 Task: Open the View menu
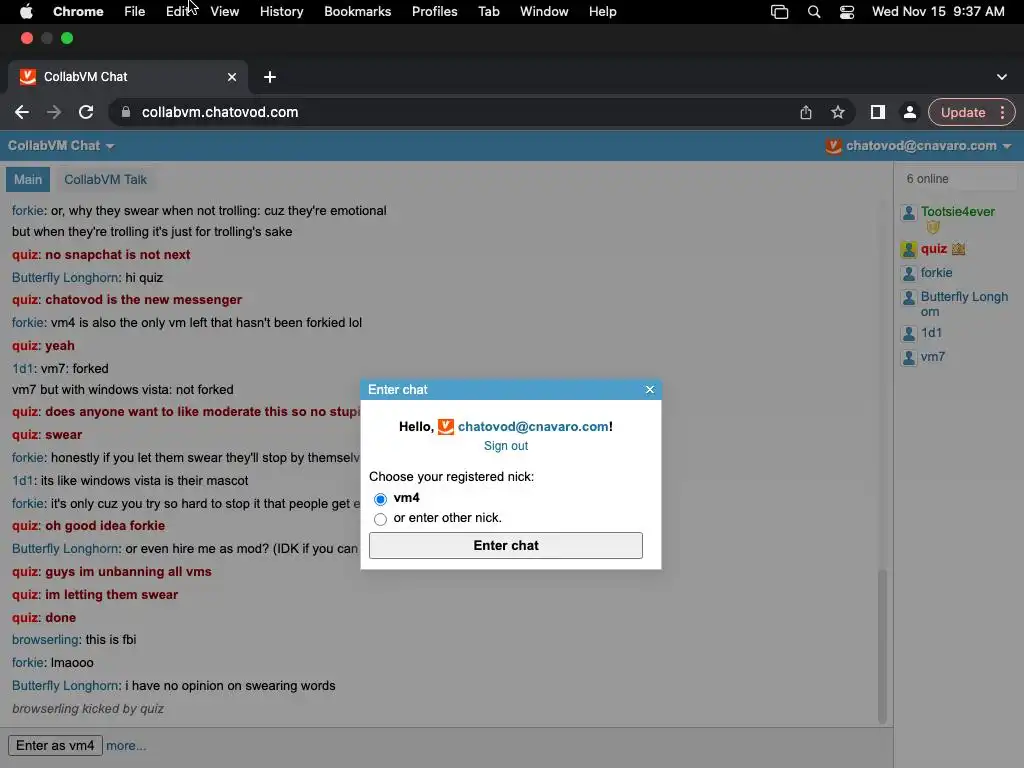coord(225,12)
